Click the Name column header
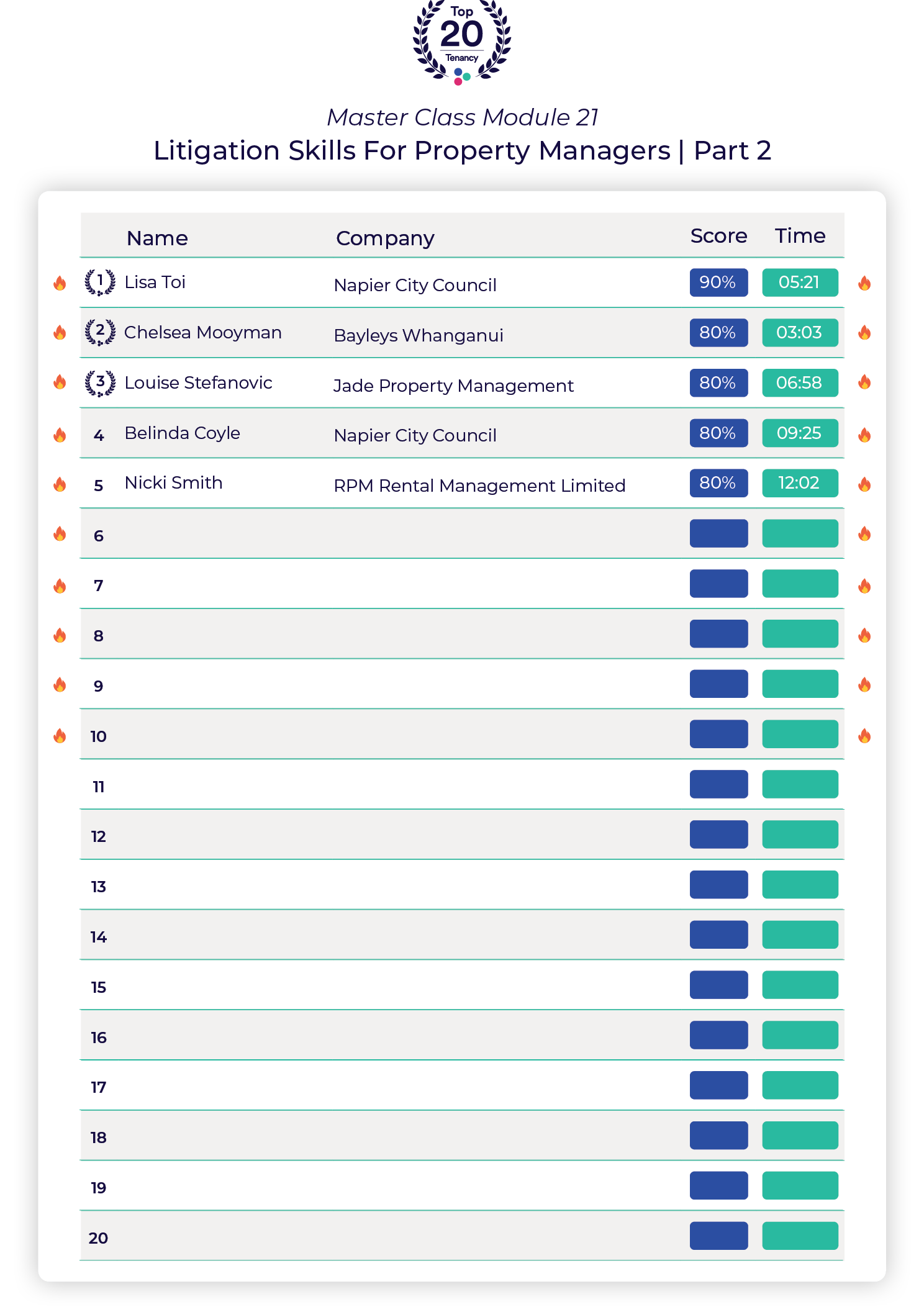The width and height of the screenshot is (924, 1307). pyautogui.click(x=157, y=238)
